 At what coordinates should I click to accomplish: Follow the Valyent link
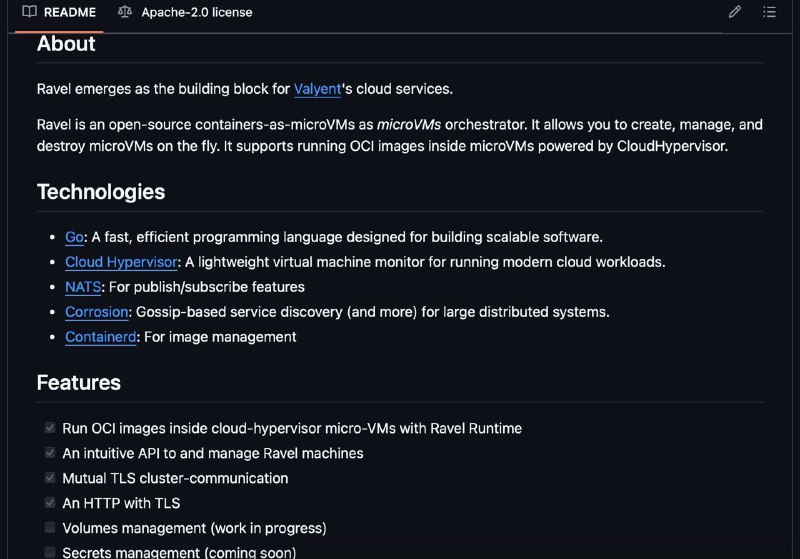(317, 89)
